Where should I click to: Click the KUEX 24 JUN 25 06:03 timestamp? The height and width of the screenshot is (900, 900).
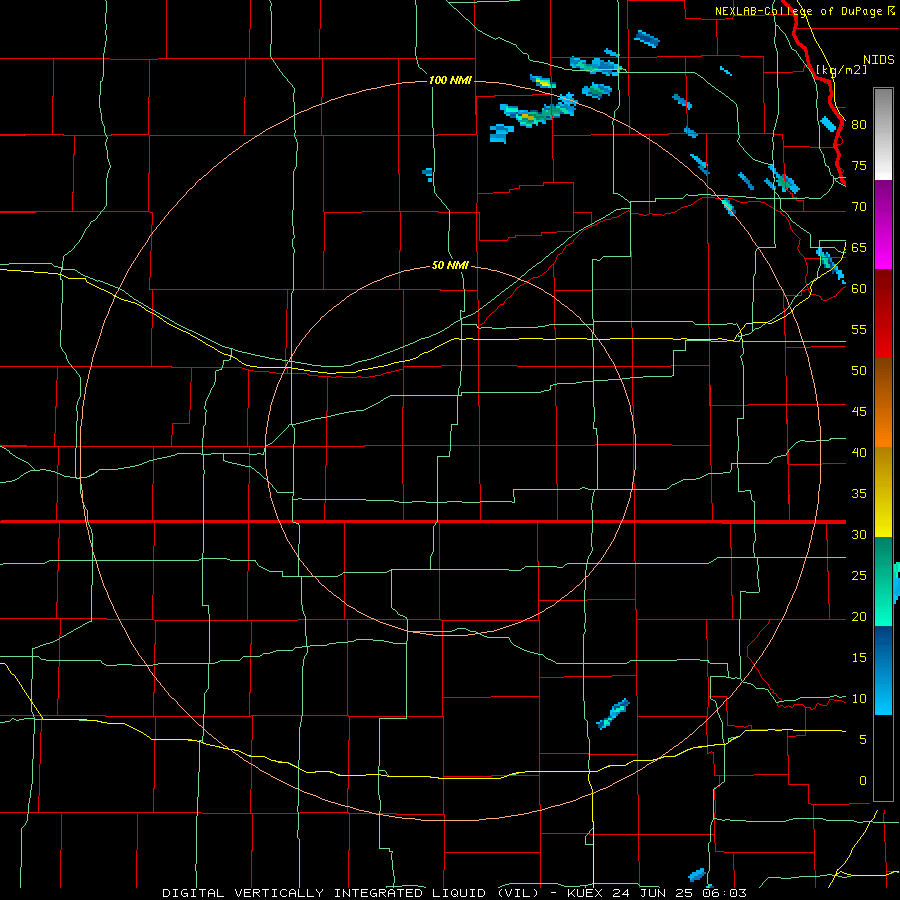coord(657,893)
